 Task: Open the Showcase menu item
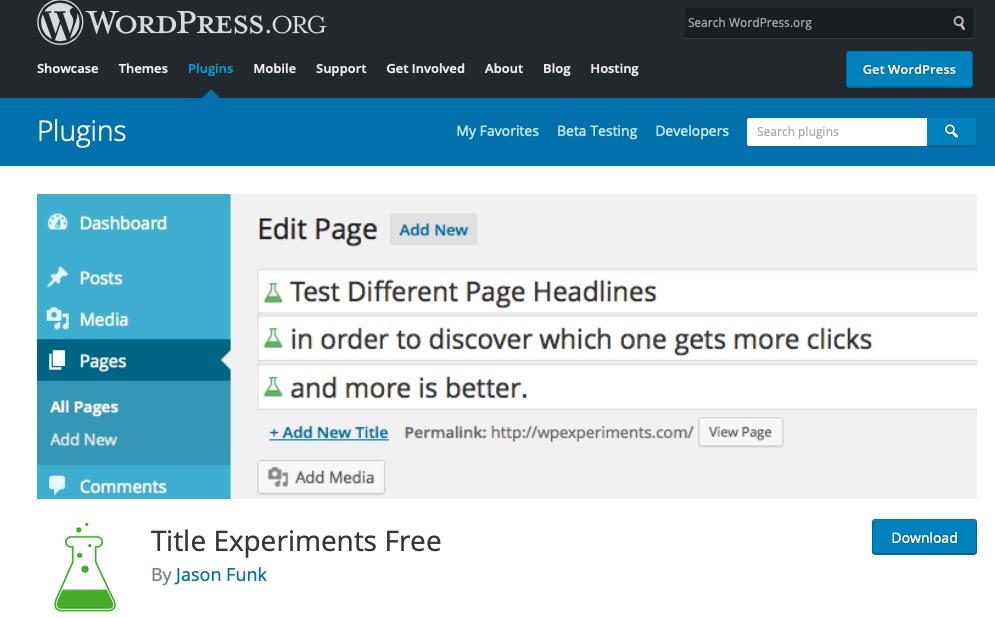67,69
